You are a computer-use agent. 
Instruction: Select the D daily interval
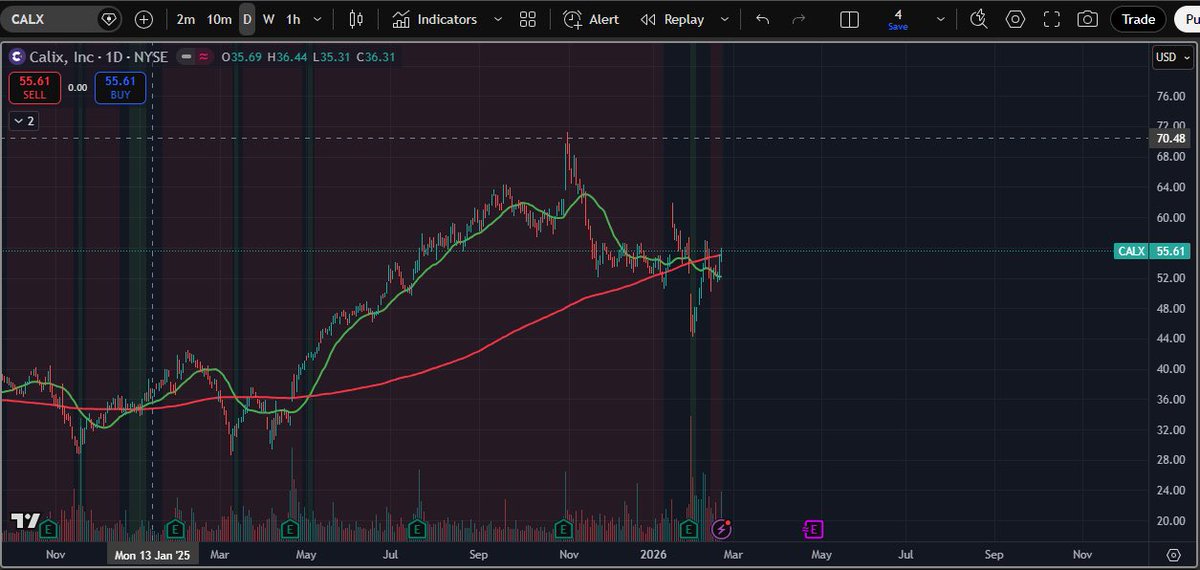247,19
